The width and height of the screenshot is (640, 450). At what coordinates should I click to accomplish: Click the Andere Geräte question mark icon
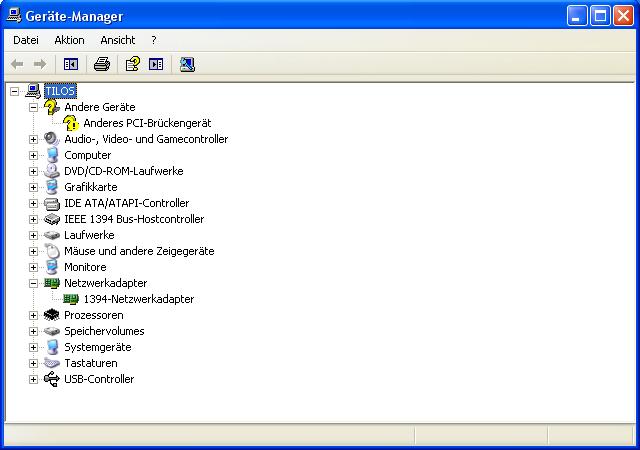click(x=52, y=107)
